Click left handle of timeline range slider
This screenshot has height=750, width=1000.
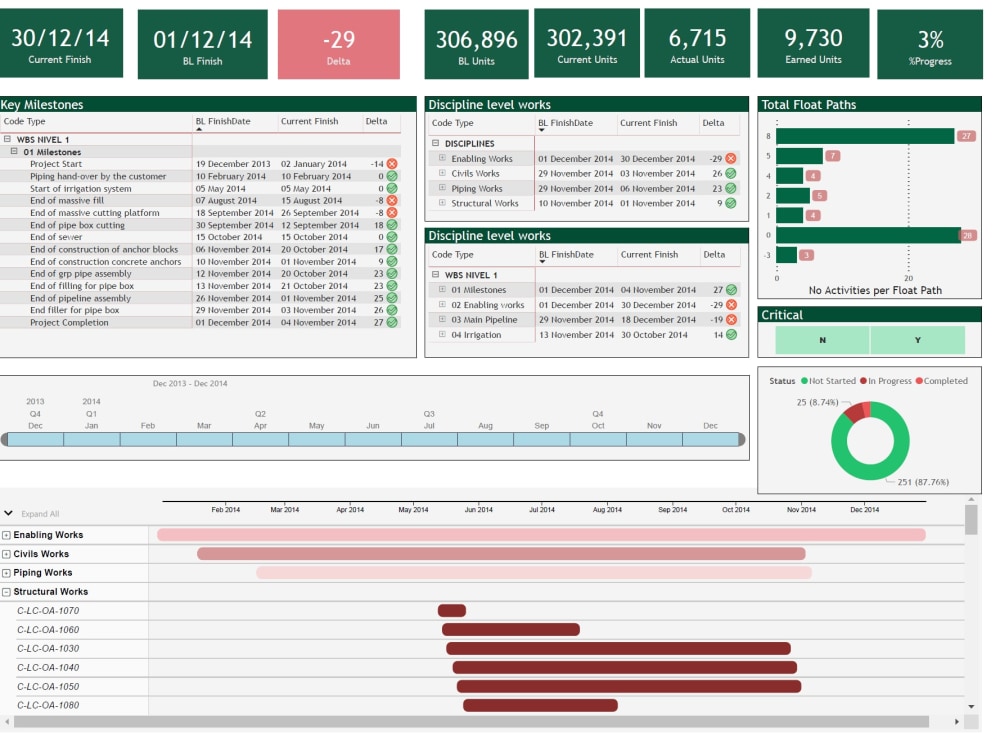4,439
